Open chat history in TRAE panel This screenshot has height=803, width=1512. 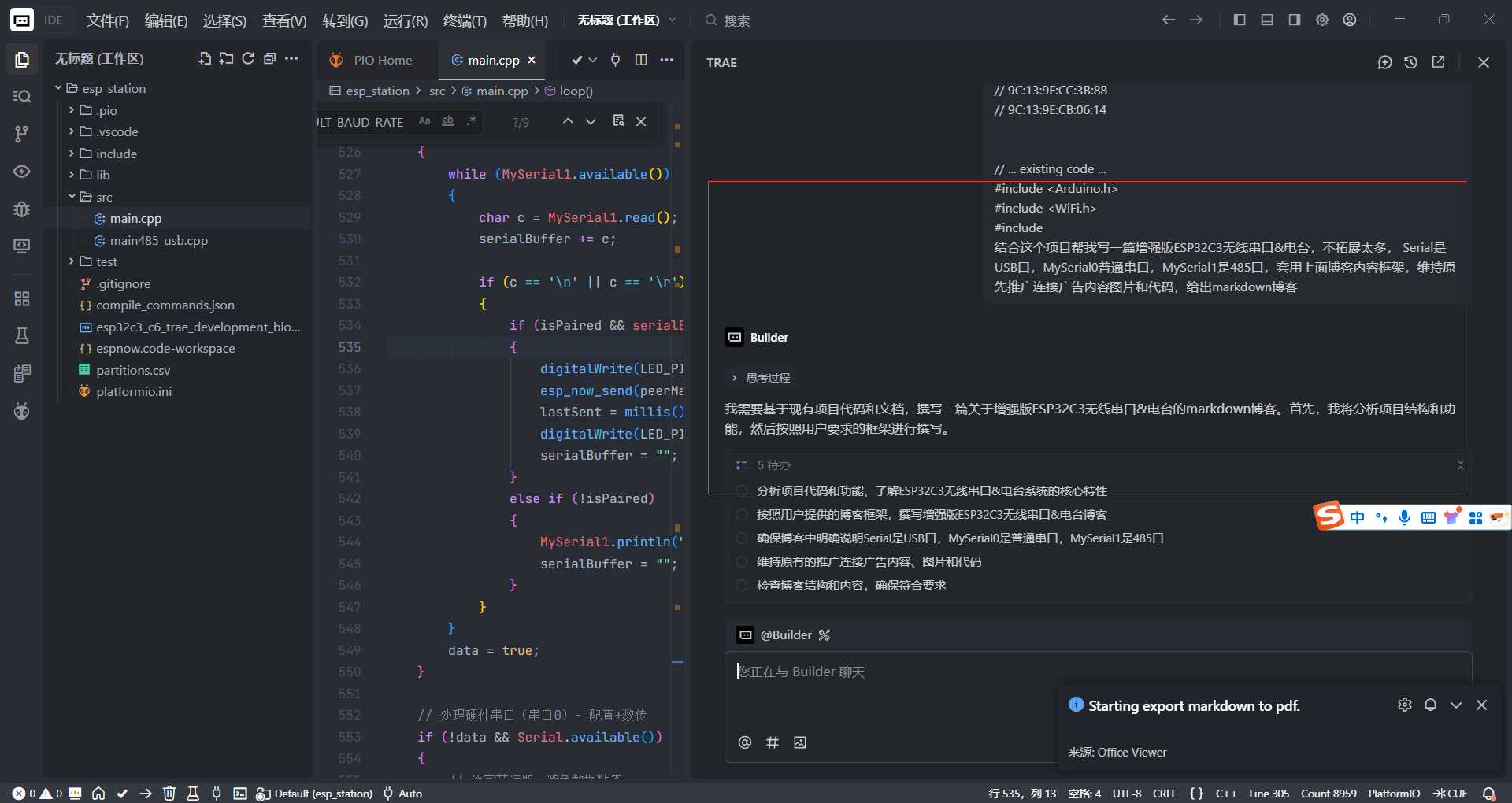pyautogui.click(x=1410, y=62)
